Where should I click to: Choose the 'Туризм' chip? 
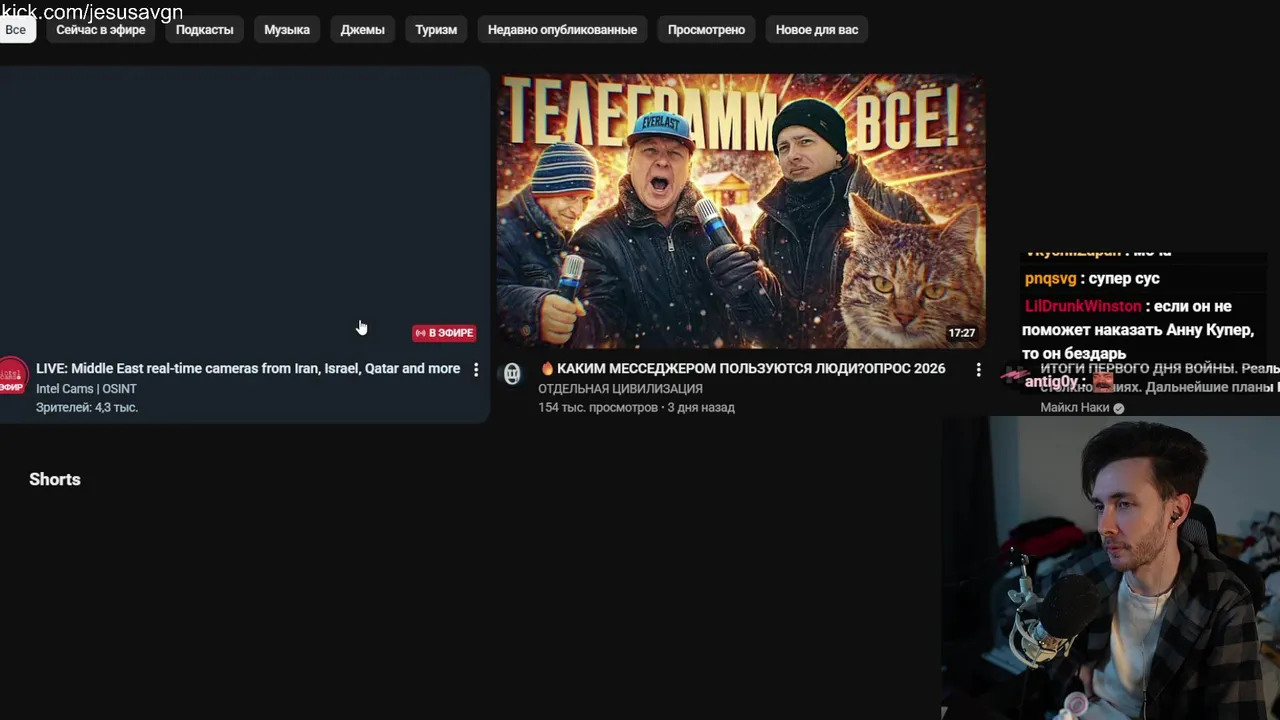tap(436, 30)
